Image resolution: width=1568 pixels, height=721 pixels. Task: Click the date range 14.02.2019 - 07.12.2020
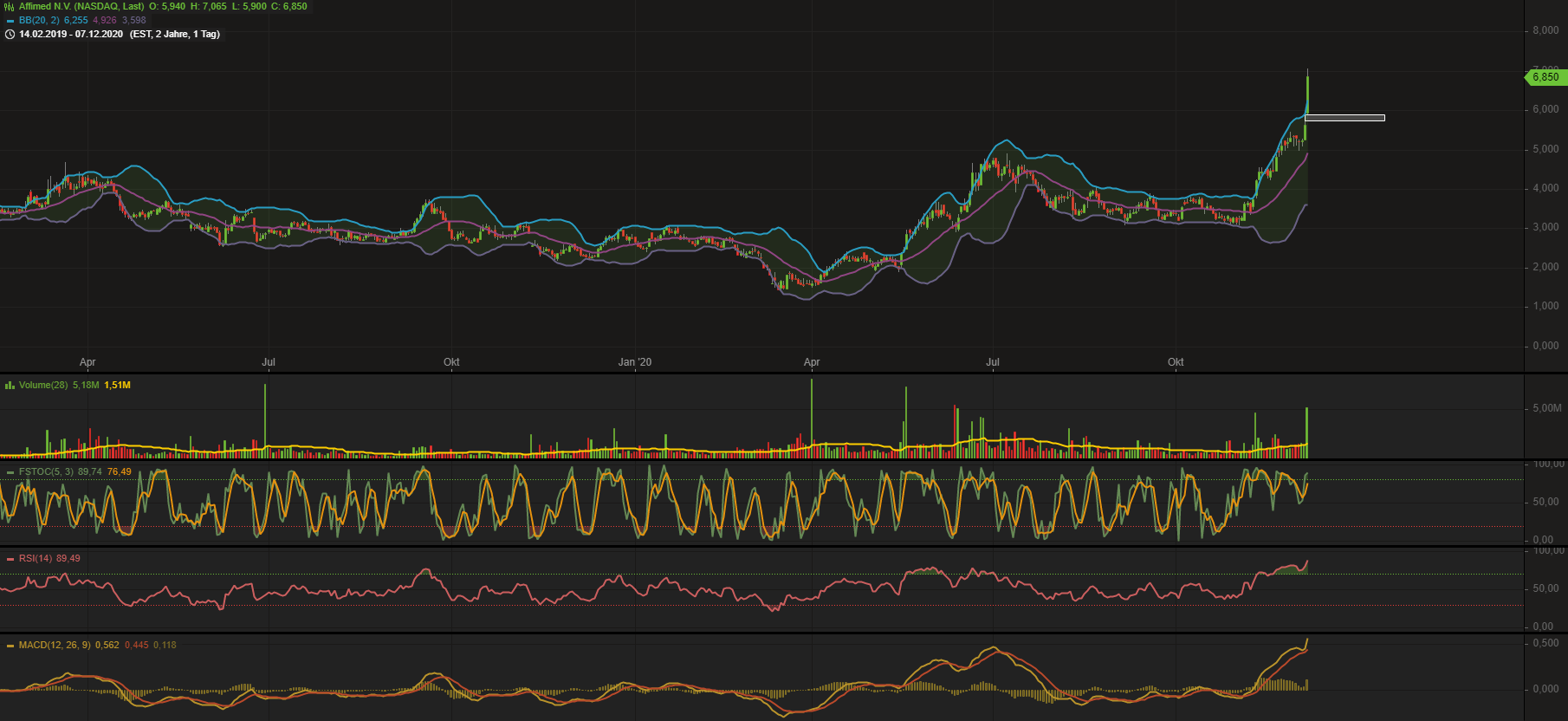point(71,35)
